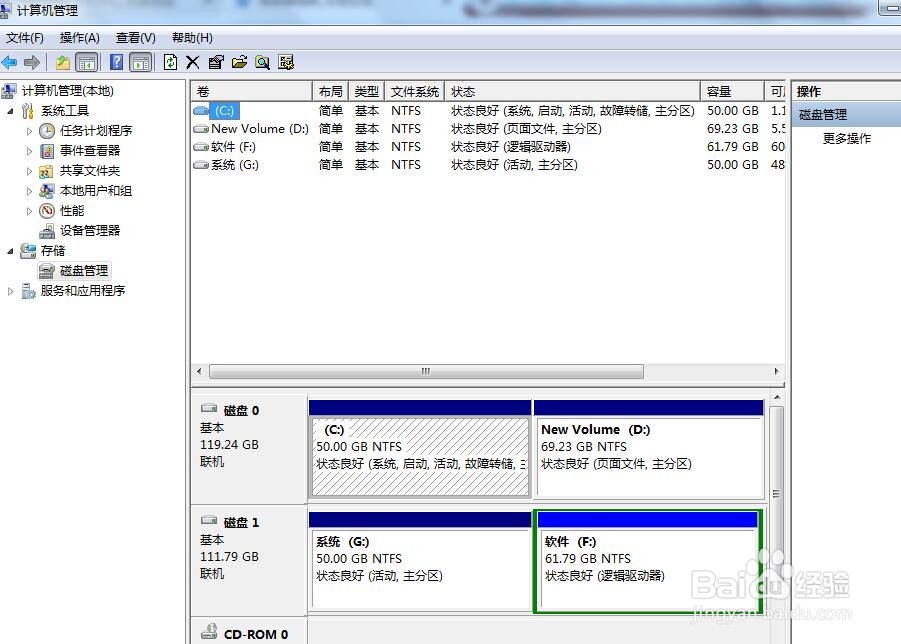Select 系统 (G:) partition block on 磁盘 1
Screen dimensions: 901x644
click(x=420, y=561)
